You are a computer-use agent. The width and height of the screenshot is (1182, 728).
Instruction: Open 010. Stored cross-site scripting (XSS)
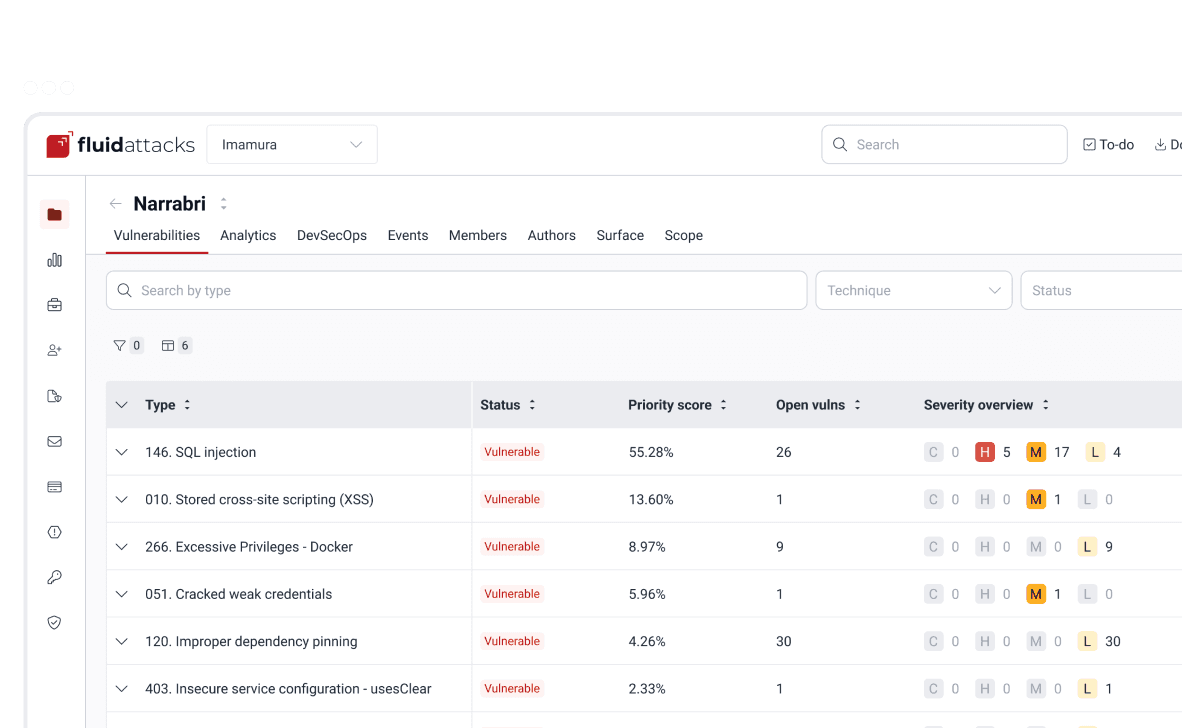(x=259, y=499)
